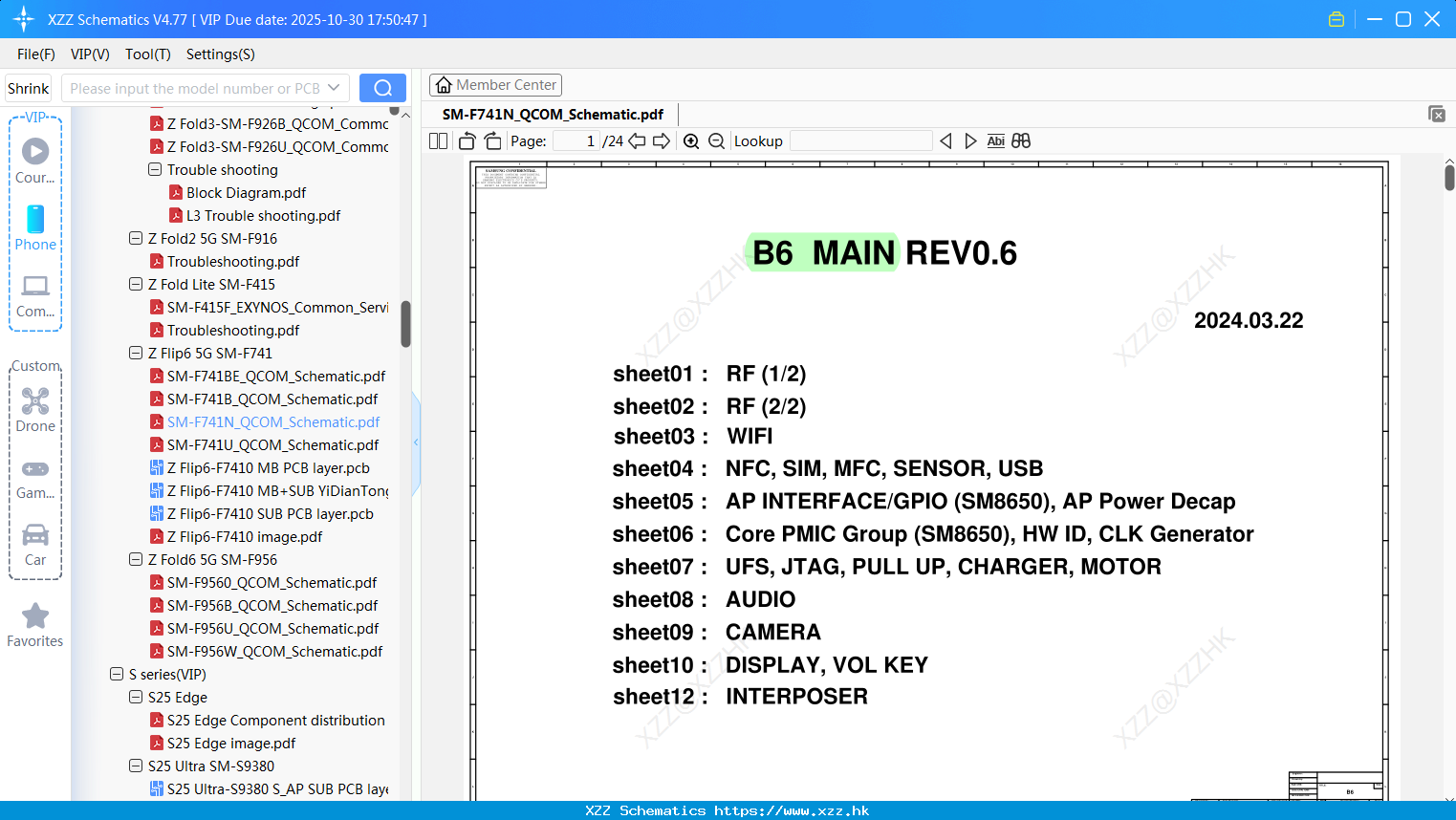Zoom out of the schematic
1456x820 pixels.
716,140
